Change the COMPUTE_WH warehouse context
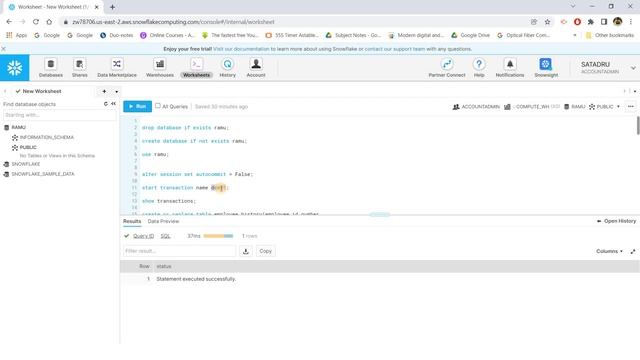The height and width of the screenshot is (360, 640). tap(532, 107)
